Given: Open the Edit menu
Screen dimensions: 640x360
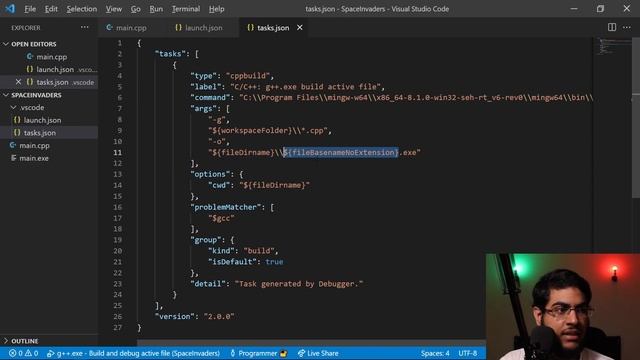Looking at the screenshot, I should coord(51,9).
